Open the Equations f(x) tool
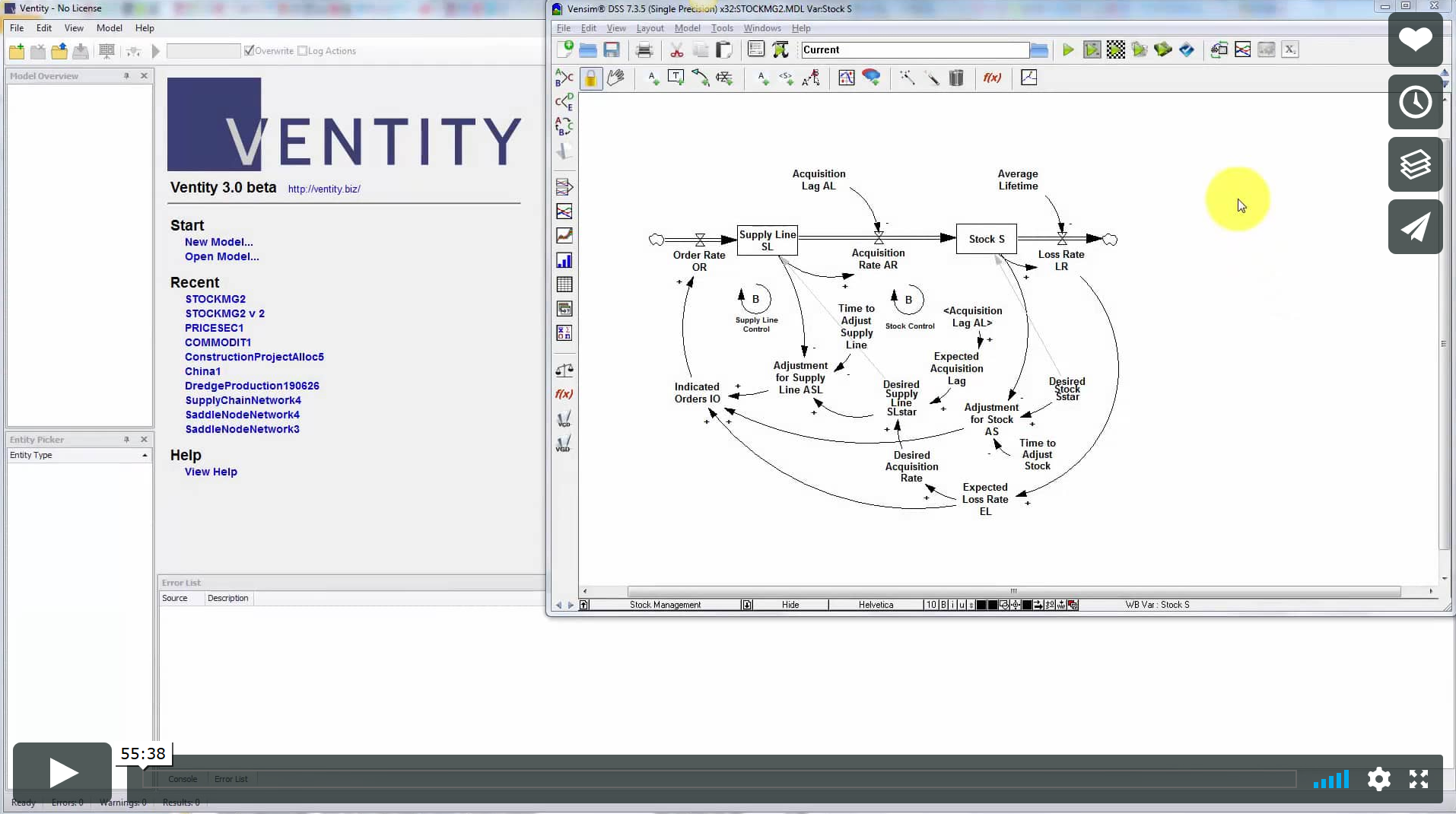The height and width of the screenshot is (814, 1456). (992, 78)
